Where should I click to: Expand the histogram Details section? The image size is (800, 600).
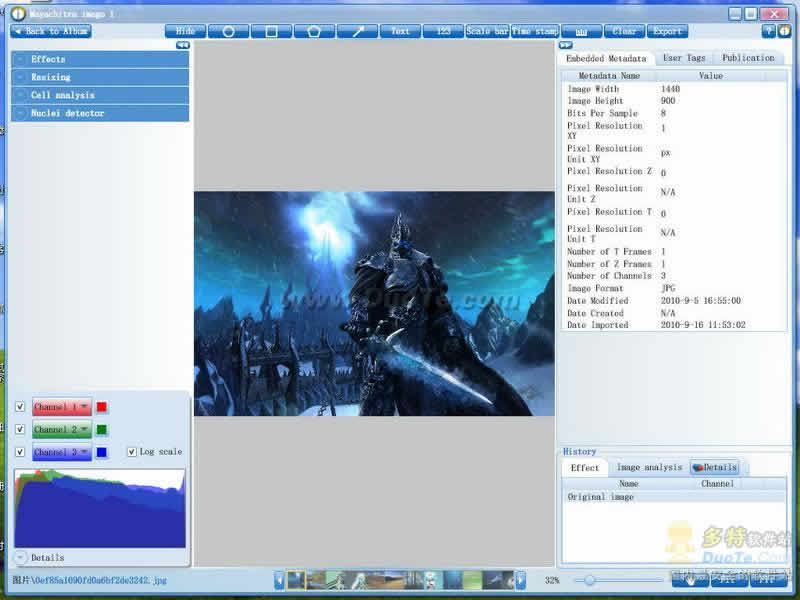pos(20,558)
